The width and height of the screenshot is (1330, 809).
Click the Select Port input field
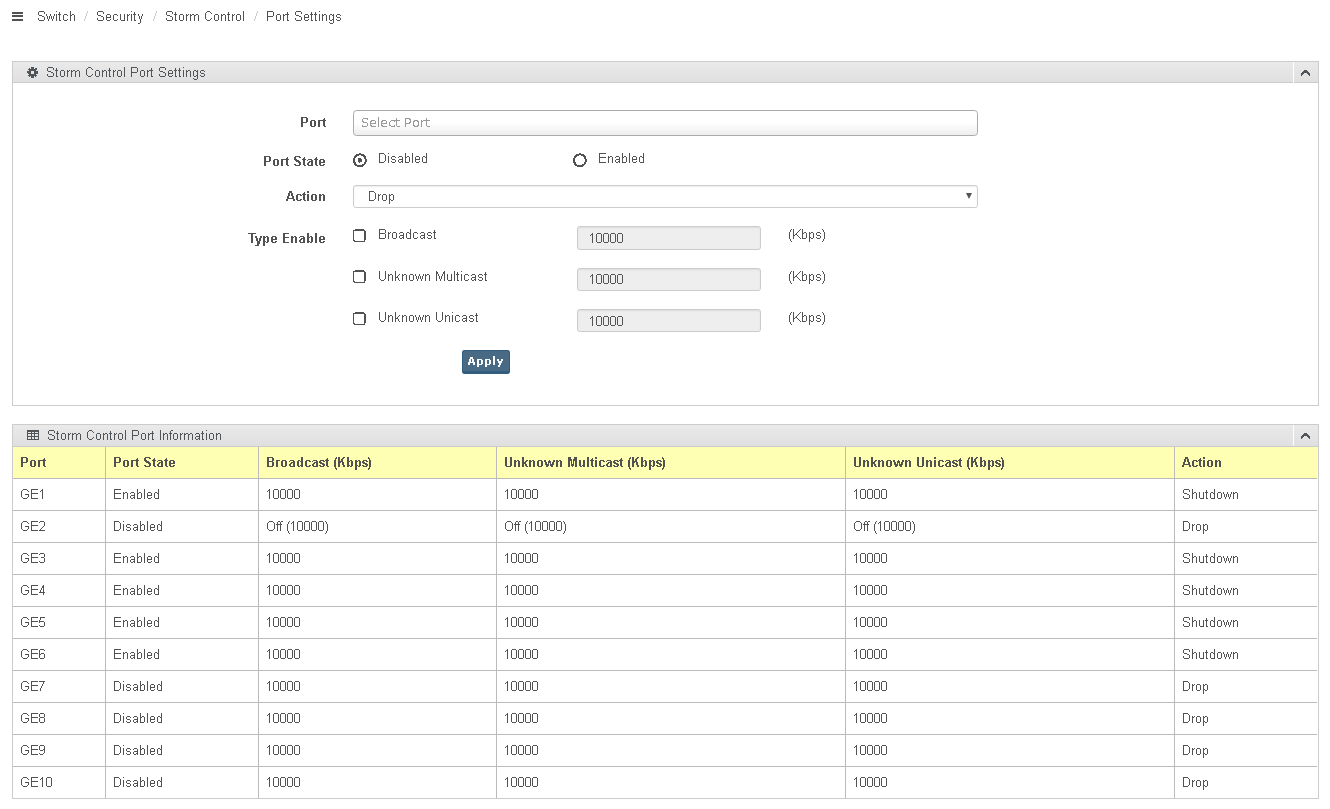point(664,123)
